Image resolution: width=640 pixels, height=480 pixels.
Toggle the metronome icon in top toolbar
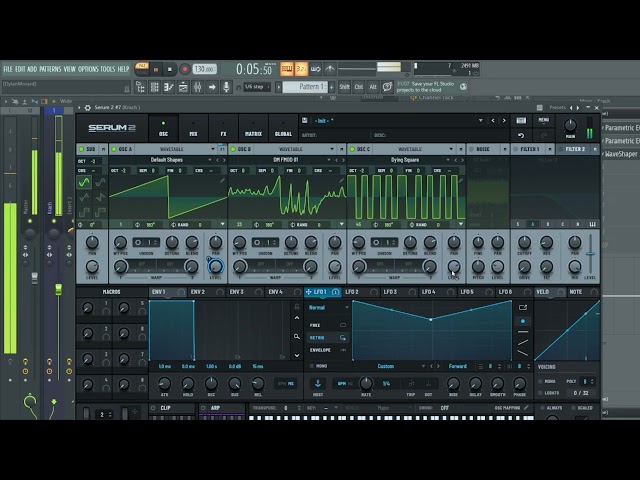click(x=330, y=69)
